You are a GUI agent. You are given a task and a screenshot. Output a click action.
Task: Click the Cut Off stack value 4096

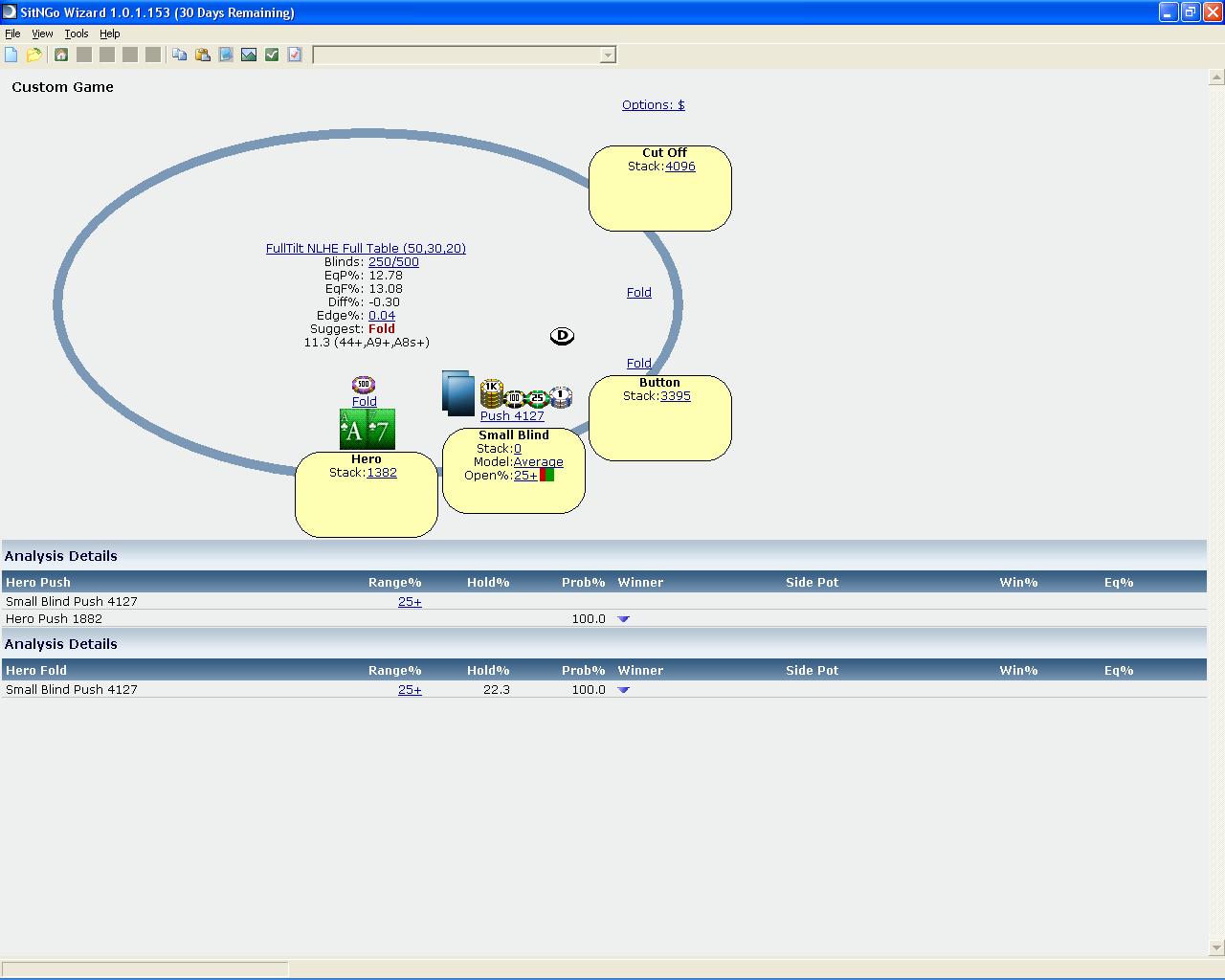pos(679,167)
